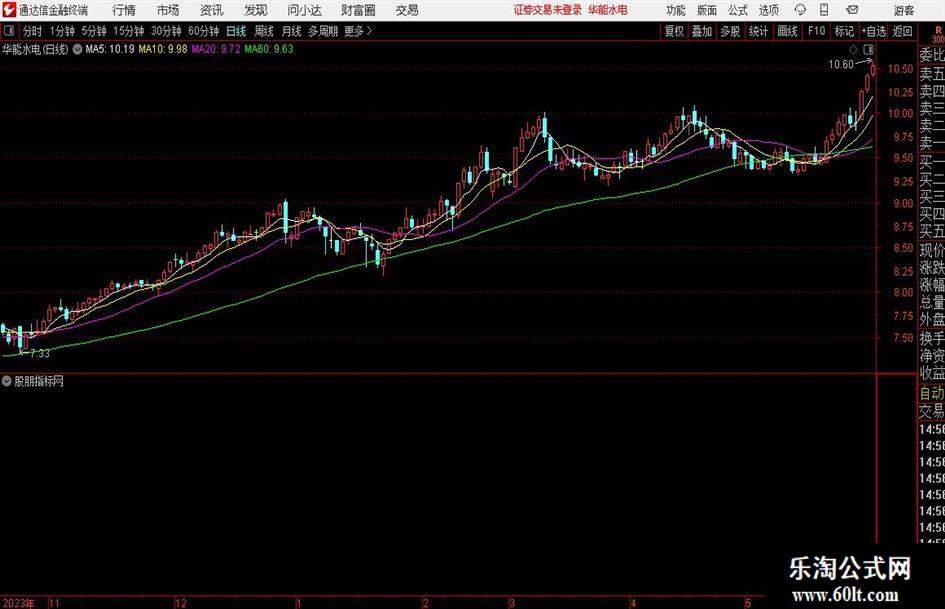This screenshot has height=609, width=945.
Task: Click the 返回 back button
Action: (x=902, y=31)
